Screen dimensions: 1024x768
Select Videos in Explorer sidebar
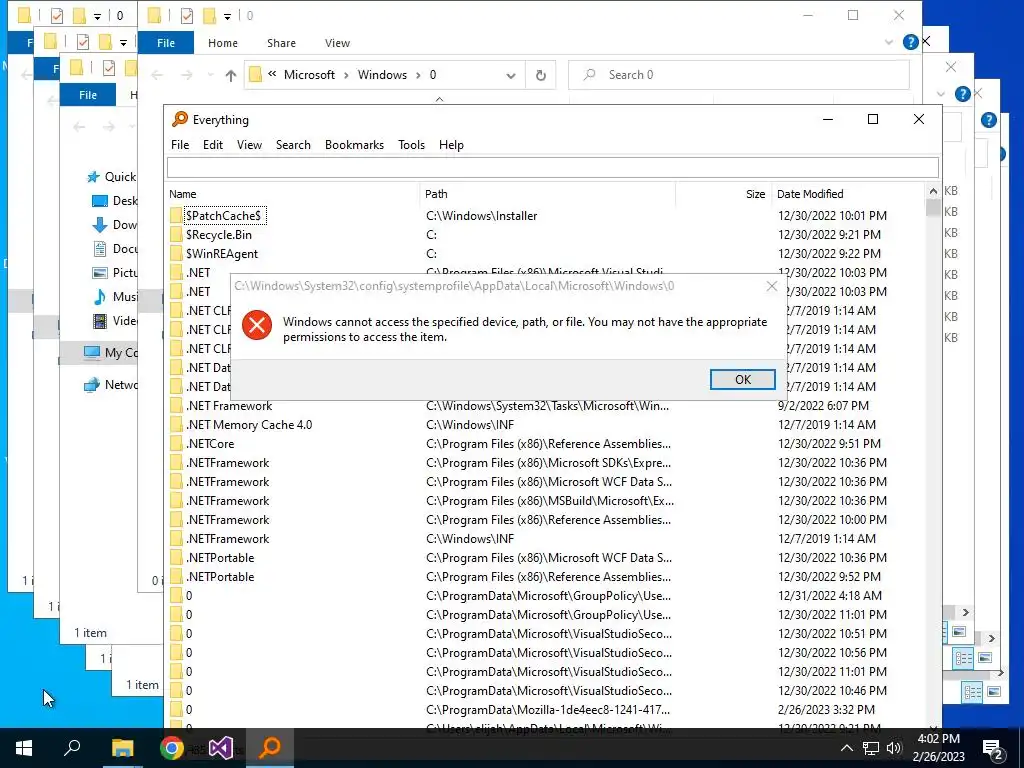click(115, 321)
